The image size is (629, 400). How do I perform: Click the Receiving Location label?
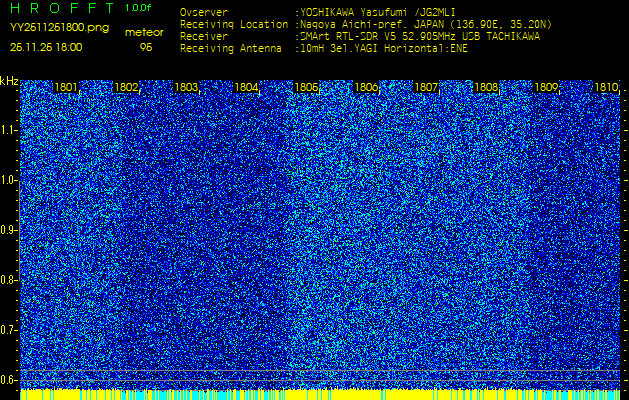pos(234,25)
